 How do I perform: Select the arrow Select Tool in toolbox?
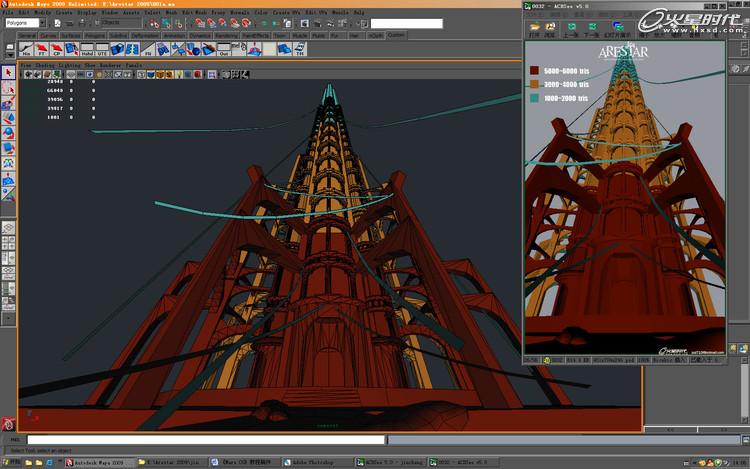[x=8, y=73]
